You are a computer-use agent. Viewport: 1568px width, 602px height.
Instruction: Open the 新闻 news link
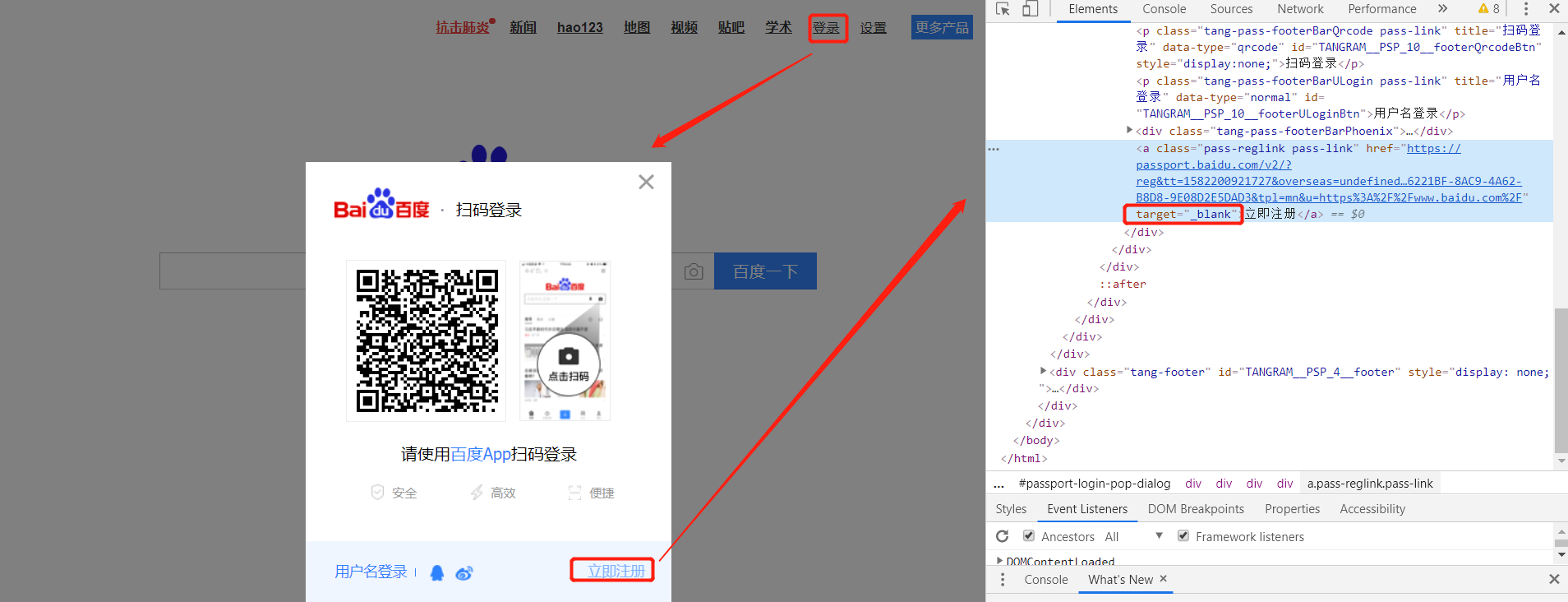click(523, 28)
